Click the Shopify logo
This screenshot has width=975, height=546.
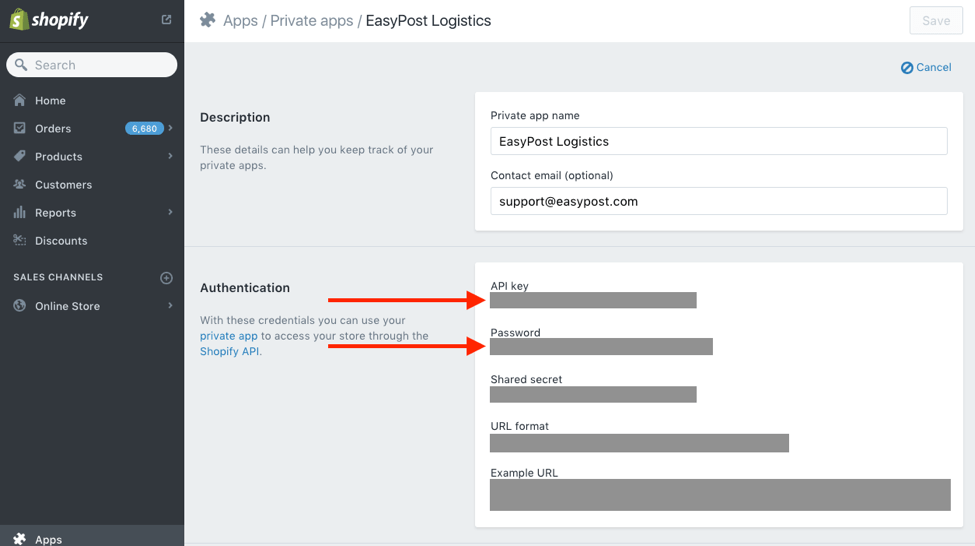click(x=49, y=19)
